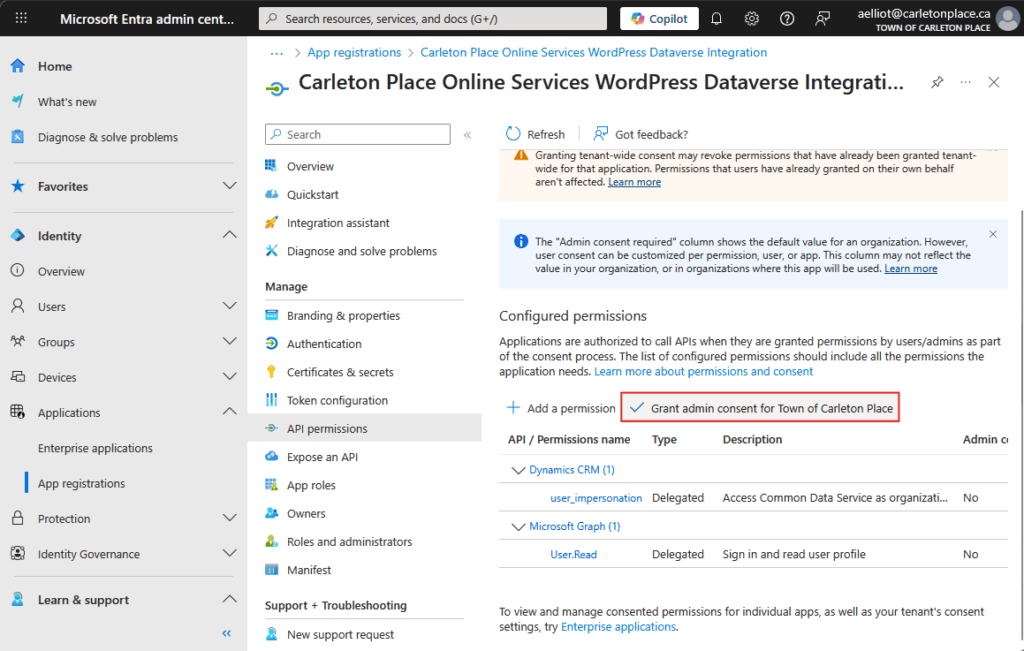Open portal settings gear icon
This screenshot has height=651, width=1024.
752,19
